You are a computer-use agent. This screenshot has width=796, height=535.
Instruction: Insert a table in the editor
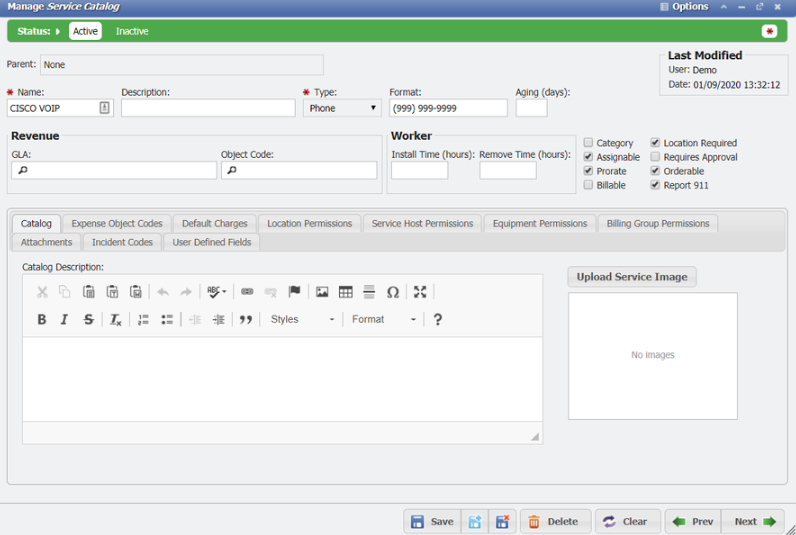[x=346, y=292]
